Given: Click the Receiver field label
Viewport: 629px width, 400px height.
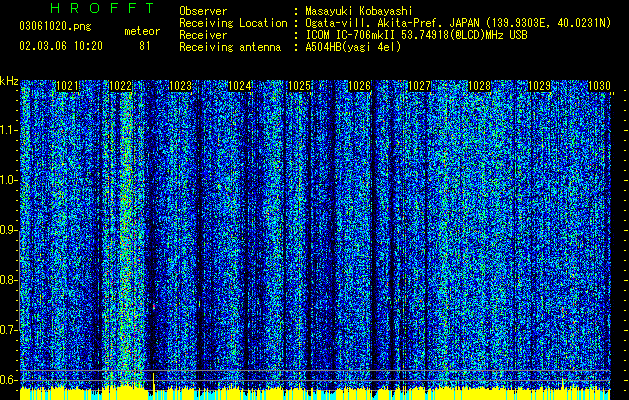Looking at the screenshot, I should pos(203,35).
